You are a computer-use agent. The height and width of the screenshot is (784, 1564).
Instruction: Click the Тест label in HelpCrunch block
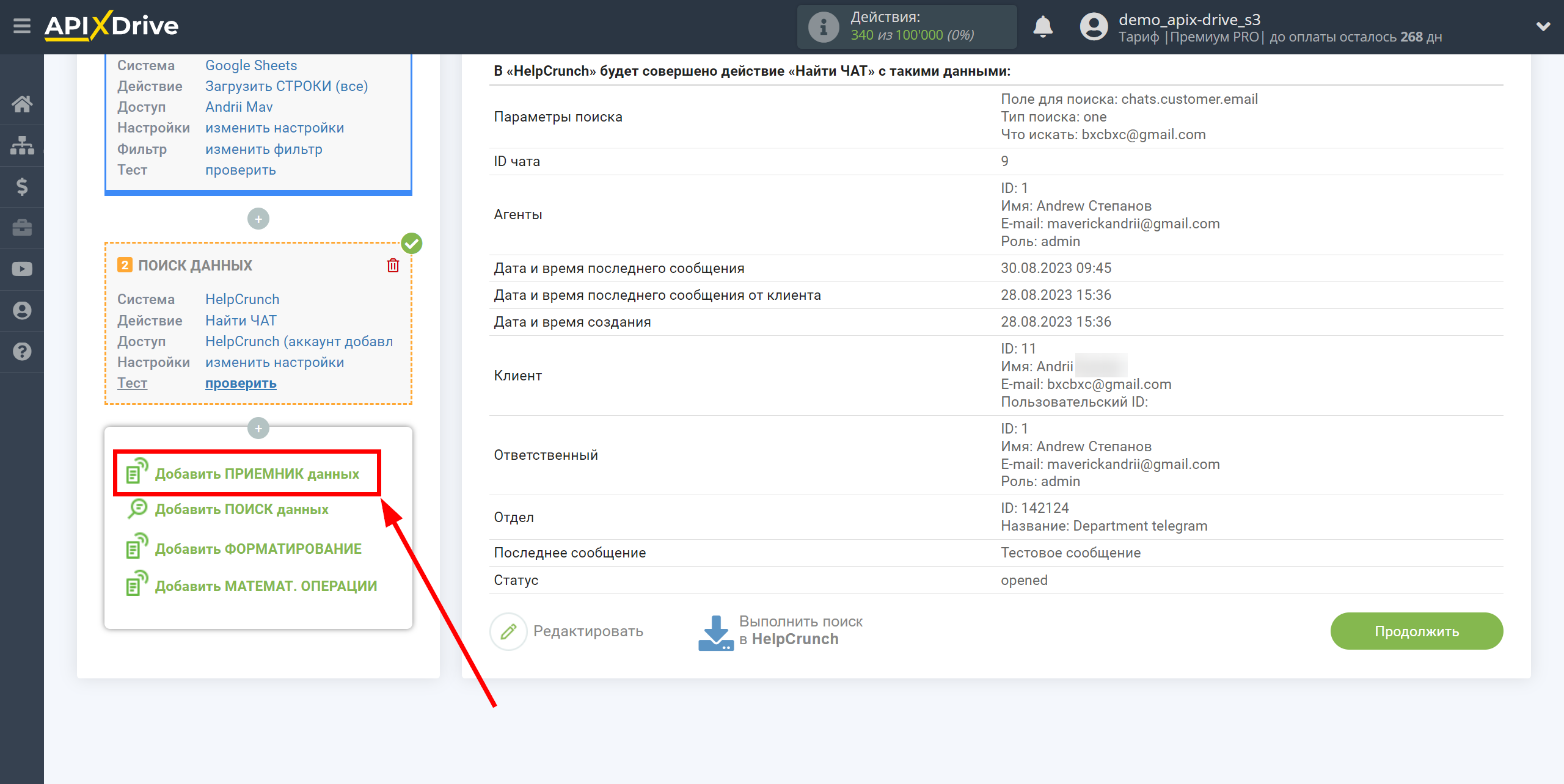click(x=132, y=383)
